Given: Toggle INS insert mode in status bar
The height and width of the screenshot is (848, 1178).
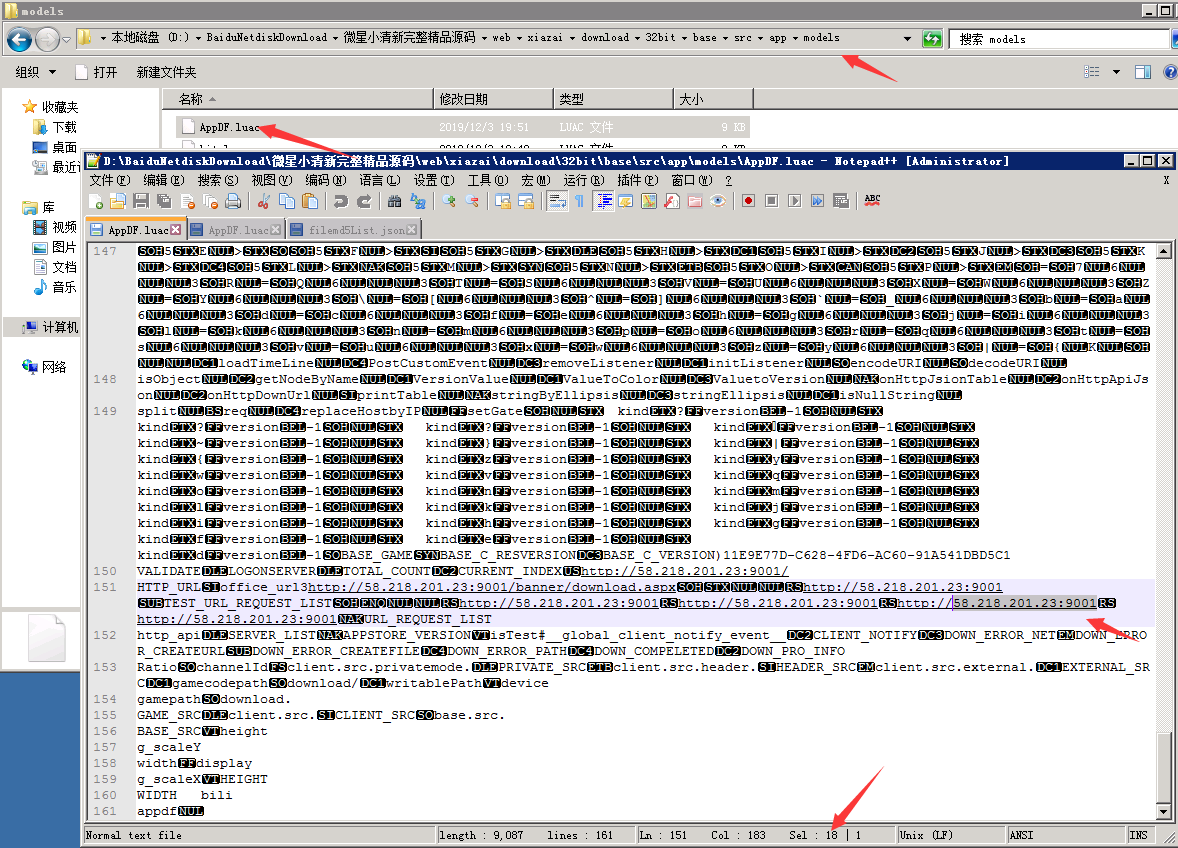Looking at the screenshot, I should pos(1138,835).
